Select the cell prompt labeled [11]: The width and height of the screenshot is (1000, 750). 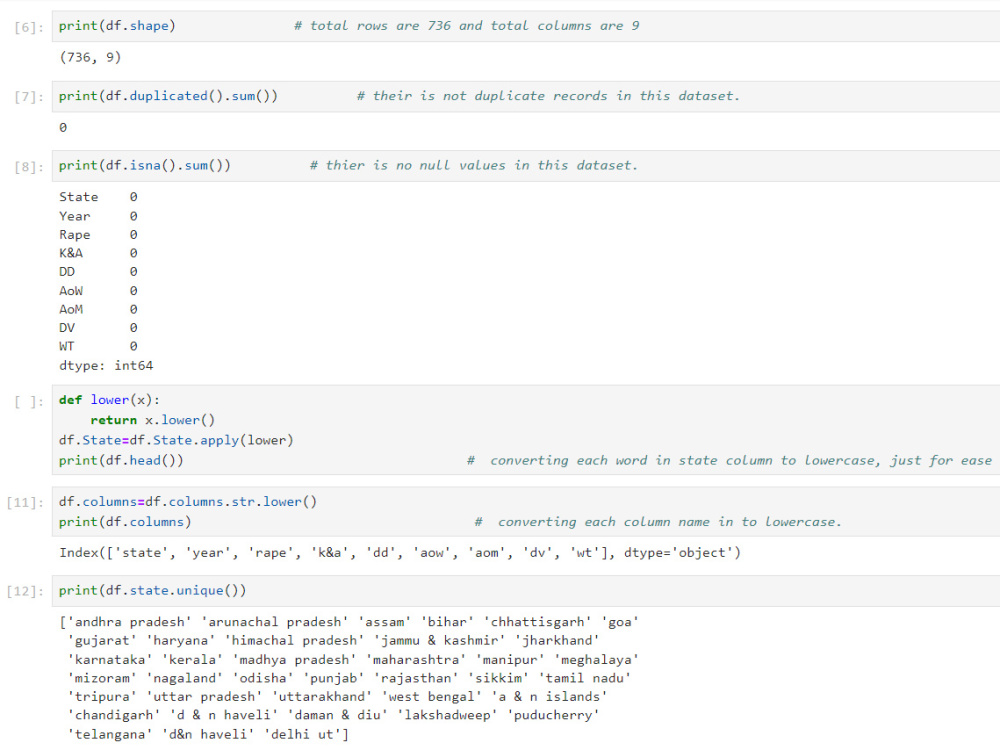(26, 503)
